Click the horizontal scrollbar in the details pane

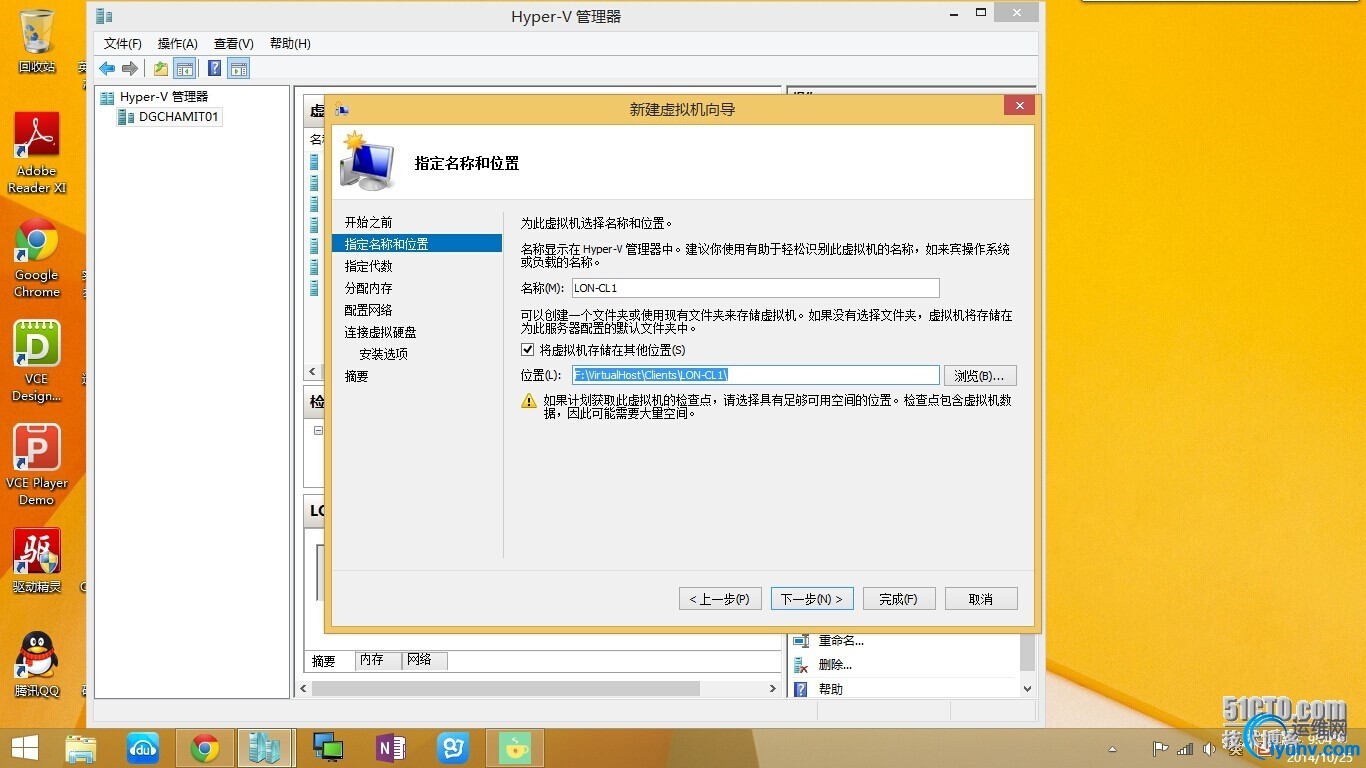click(505, 689)
